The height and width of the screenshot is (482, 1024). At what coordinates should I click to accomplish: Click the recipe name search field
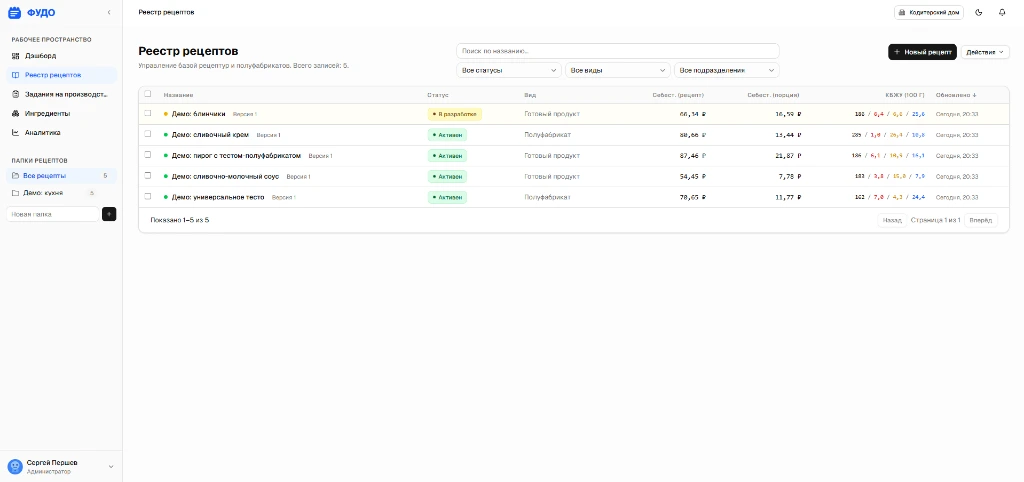coord(617,51)
